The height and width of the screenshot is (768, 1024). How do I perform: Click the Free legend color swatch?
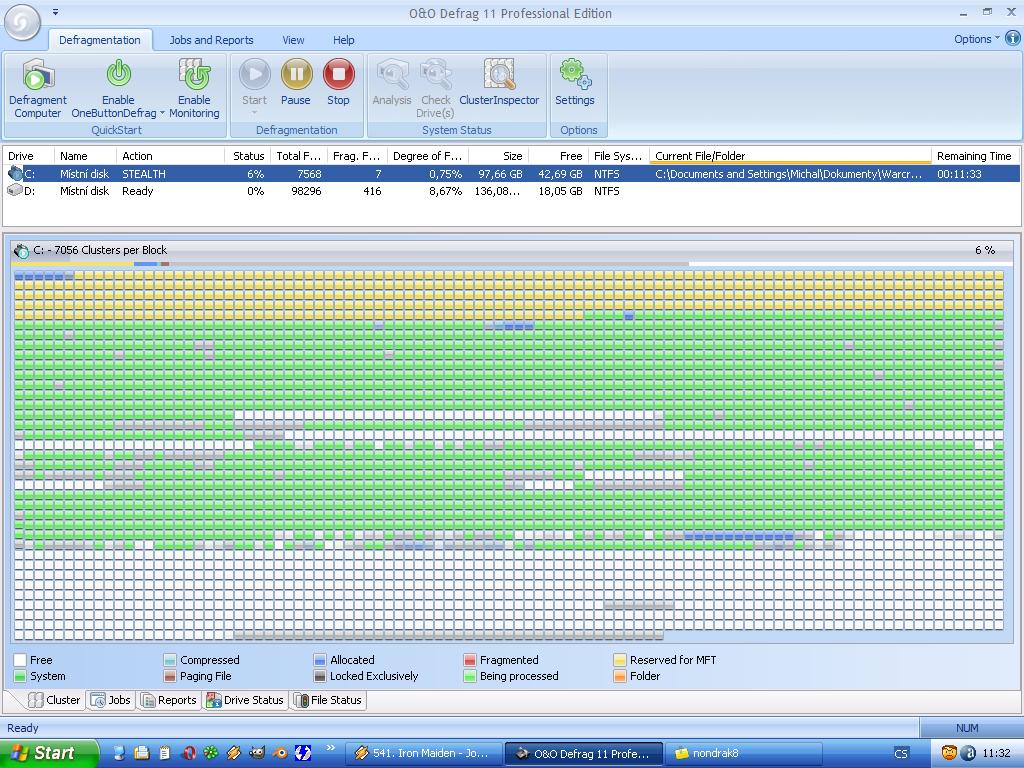[x=20, y=660]
